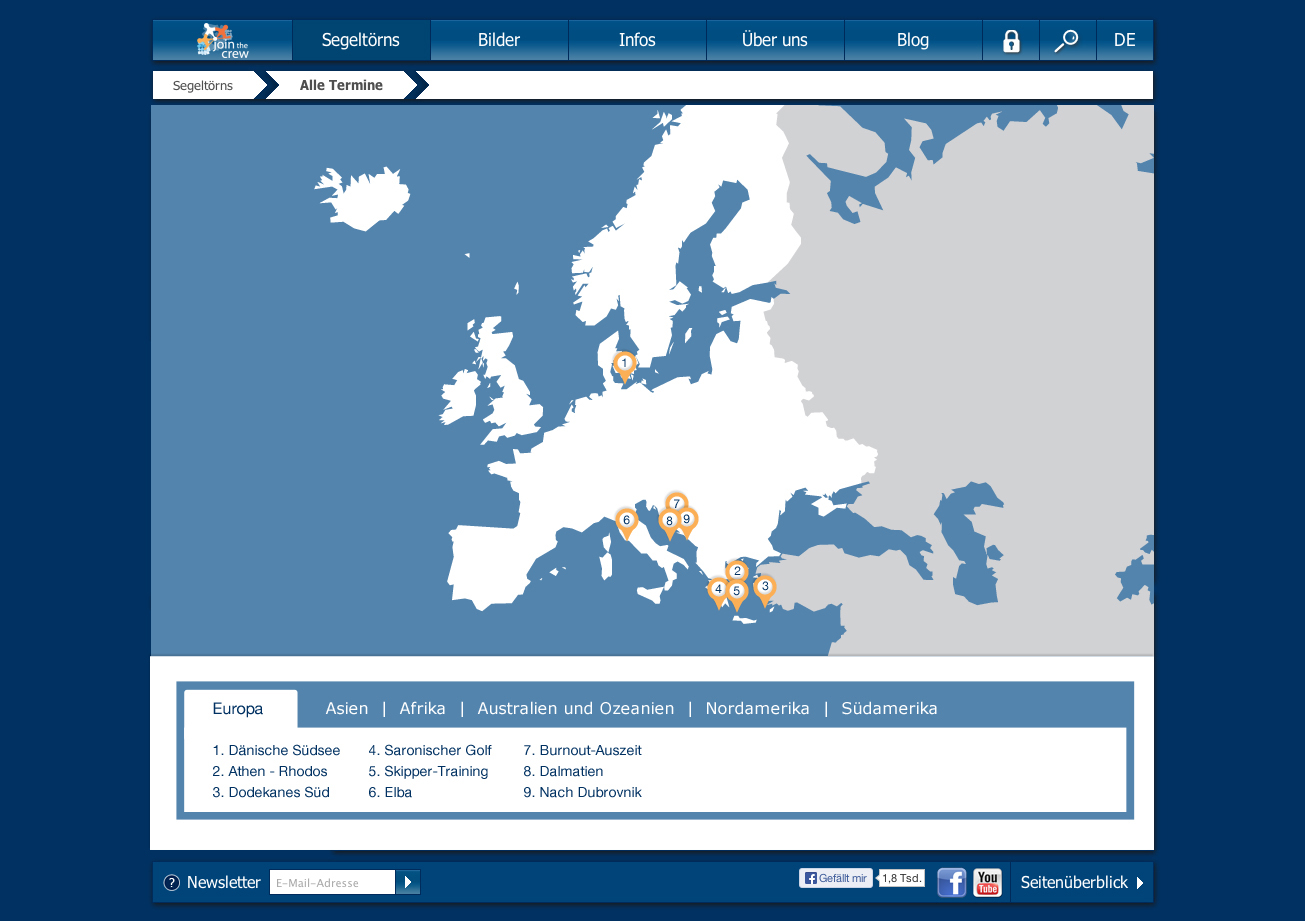1305x921 pixels.
Task: Open the Nach Dubrovnik trip link
Action: point(582,792)
